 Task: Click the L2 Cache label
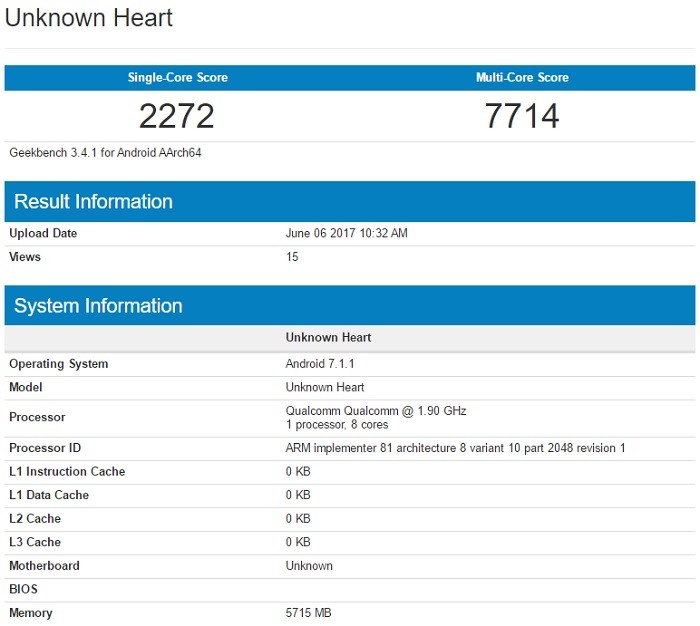[35, 518]
